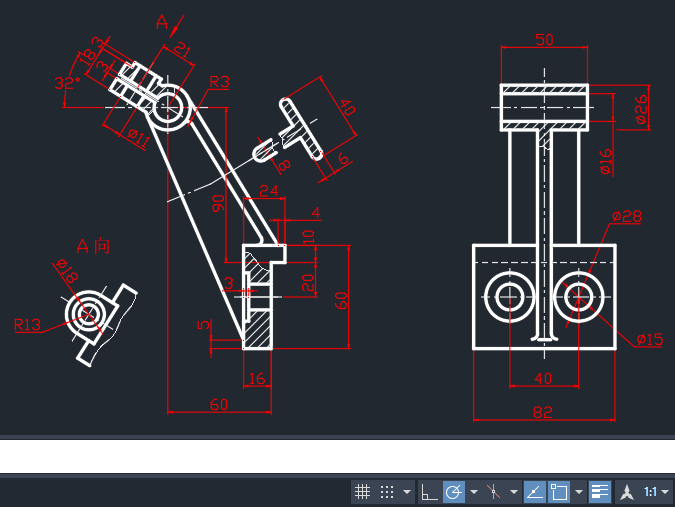
Task: Select the R13 radius dimension text
Action: (27, 324)
